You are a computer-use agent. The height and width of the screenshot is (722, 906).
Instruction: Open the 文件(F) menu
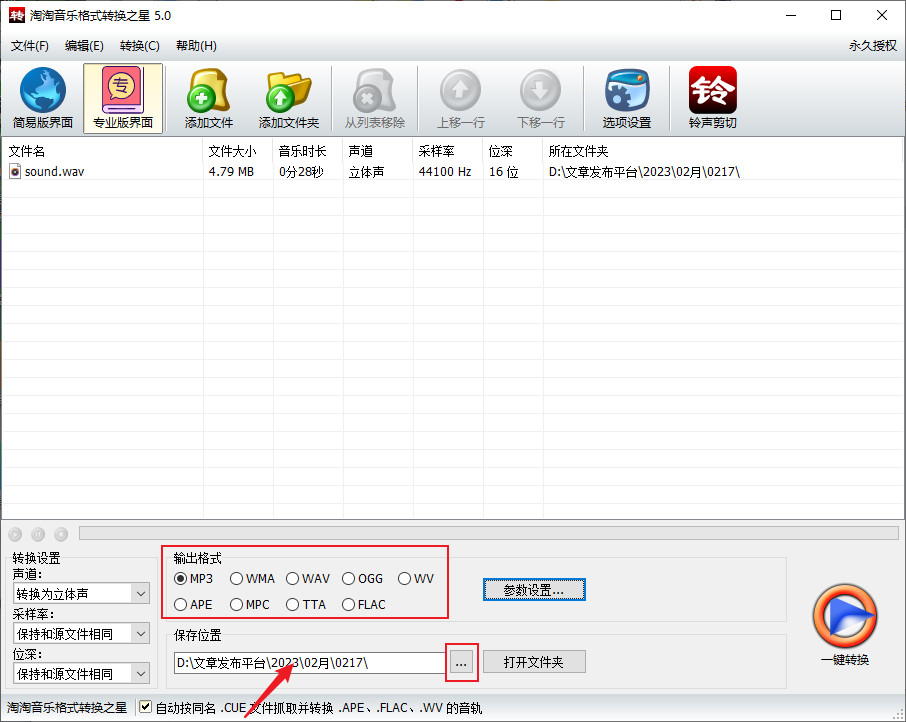click(29, 46)
